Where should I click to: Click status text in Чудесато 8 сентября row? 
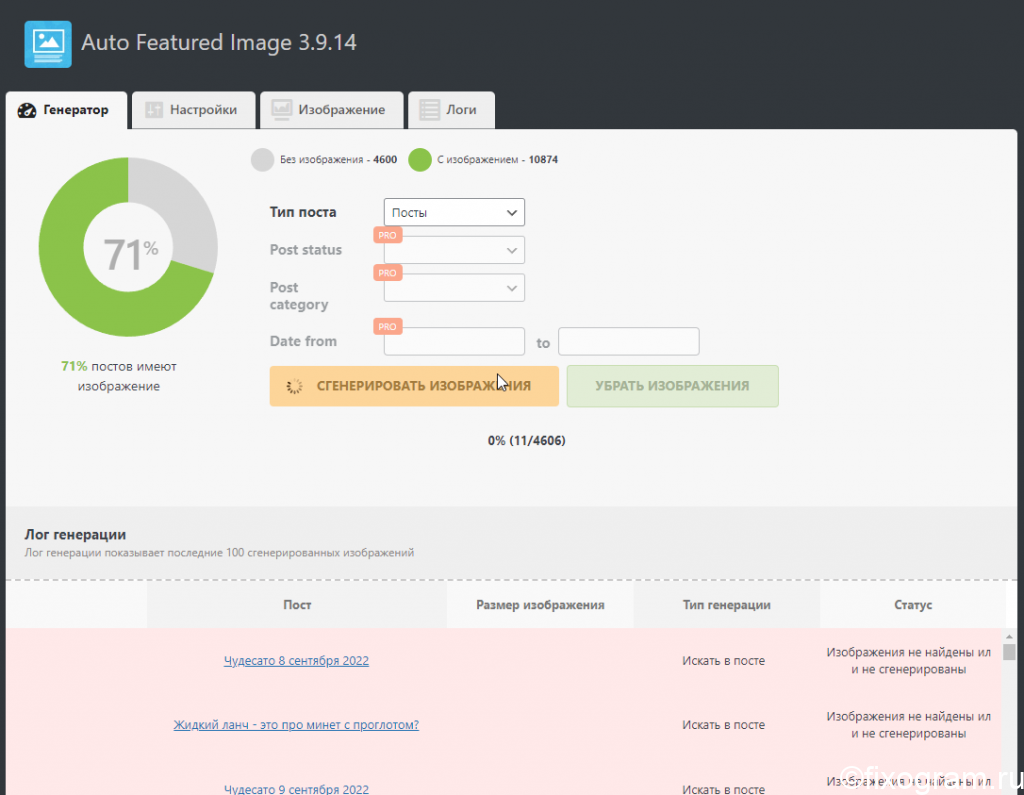(x=908, y=660)
